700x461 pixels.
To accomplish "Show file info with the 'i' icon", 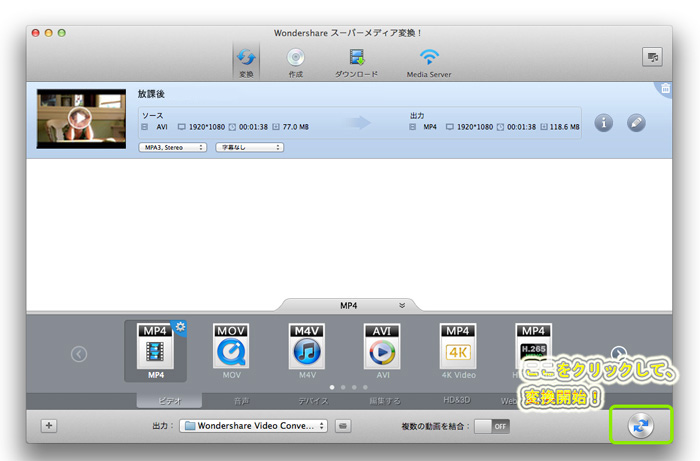I will [603, 122].
